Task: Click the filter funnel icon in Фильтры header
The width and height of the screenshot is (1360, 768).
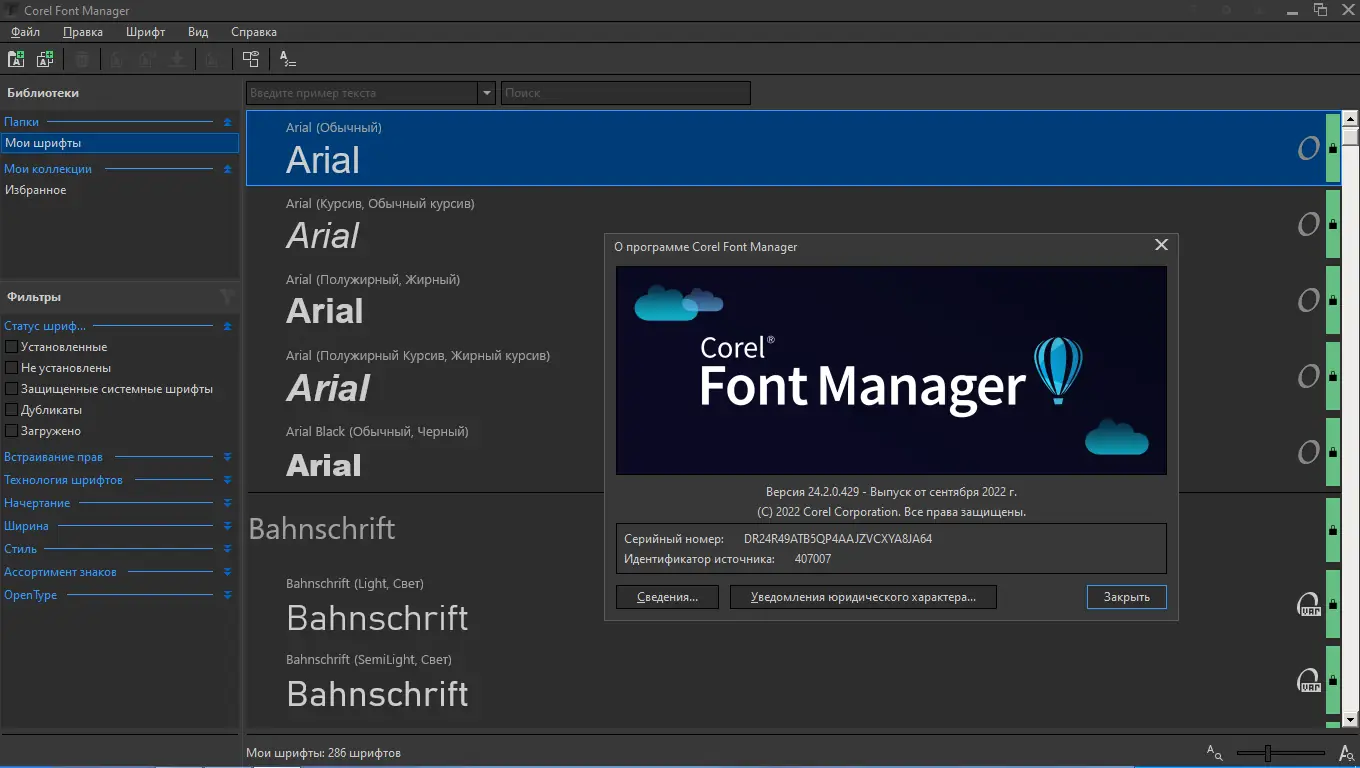Action: pyautogui.click(x=227, y=297)
